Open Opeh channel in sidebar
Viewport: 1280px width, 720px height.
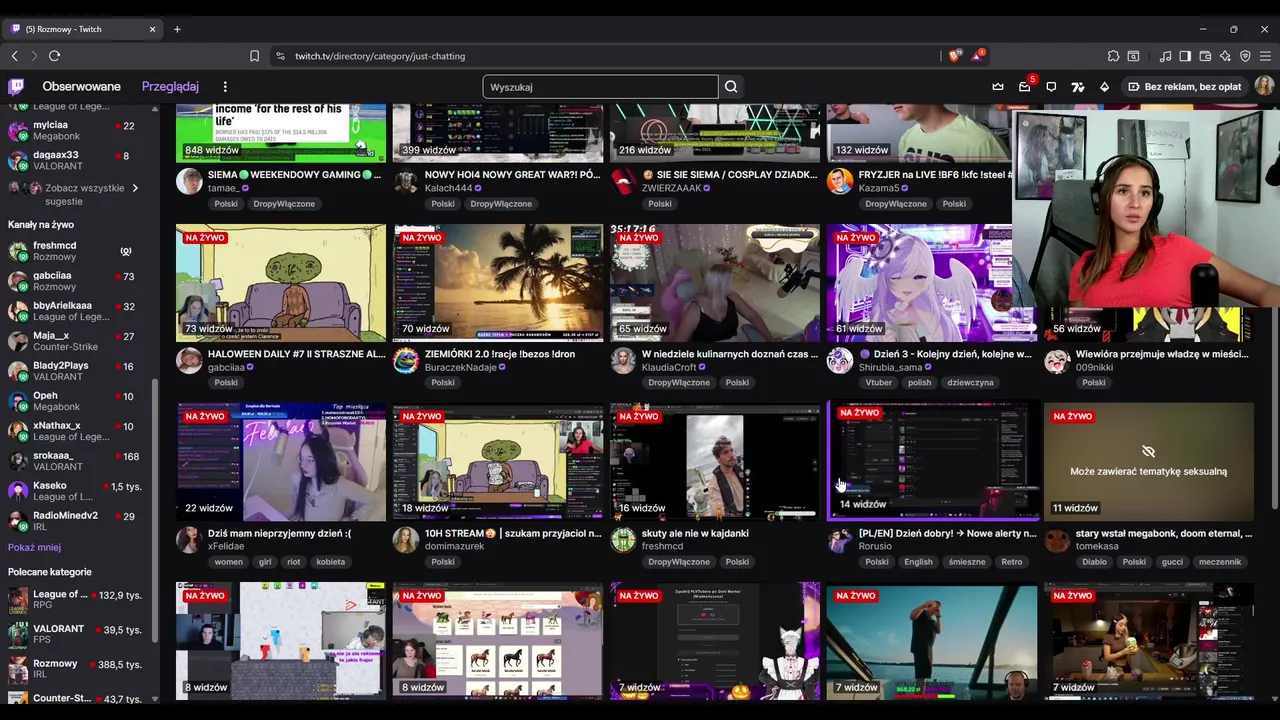pos(78,401)
